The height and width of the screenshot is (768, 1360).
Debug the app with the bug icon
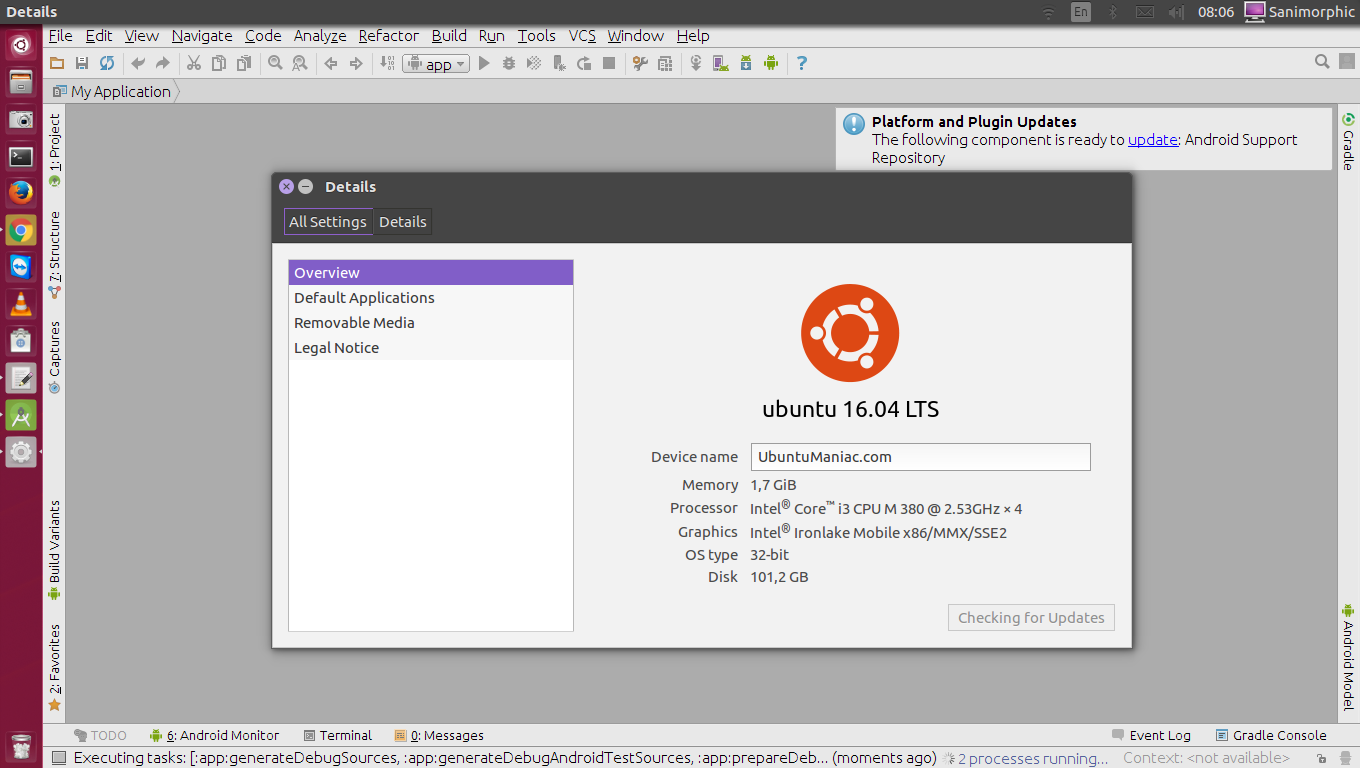[x=509, y=63]
